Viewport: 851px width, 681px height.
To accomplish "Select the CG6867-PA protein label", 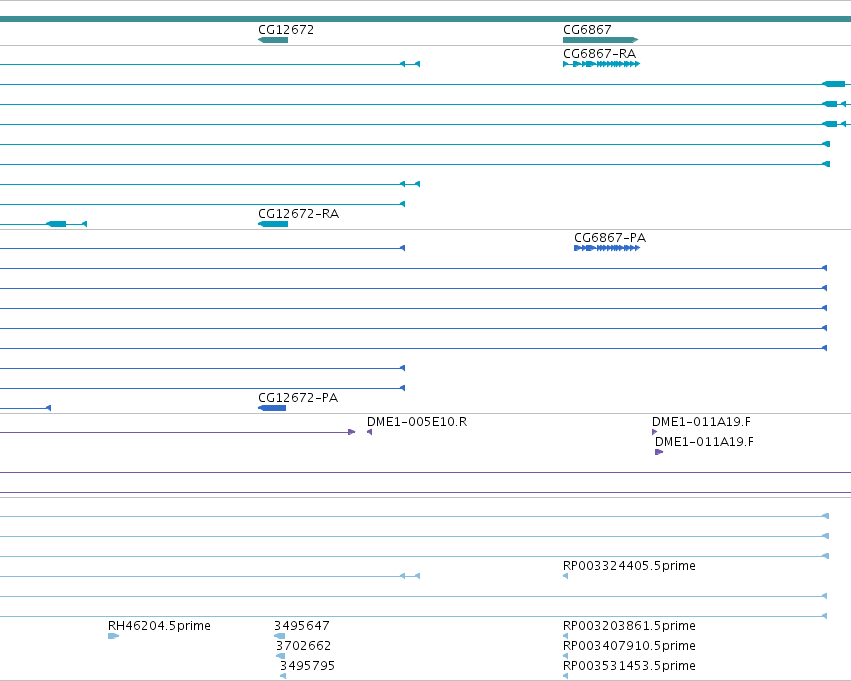I will click(610, 238).
